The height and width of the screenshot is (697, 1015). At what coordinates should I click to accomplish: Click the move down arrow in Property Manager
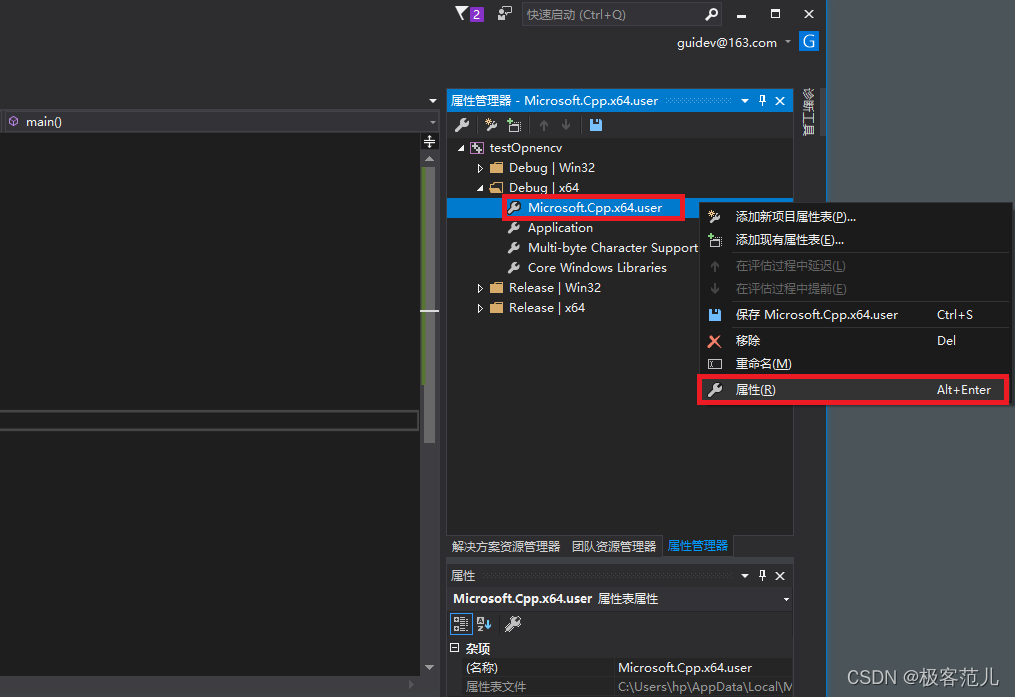pos(564,124)
